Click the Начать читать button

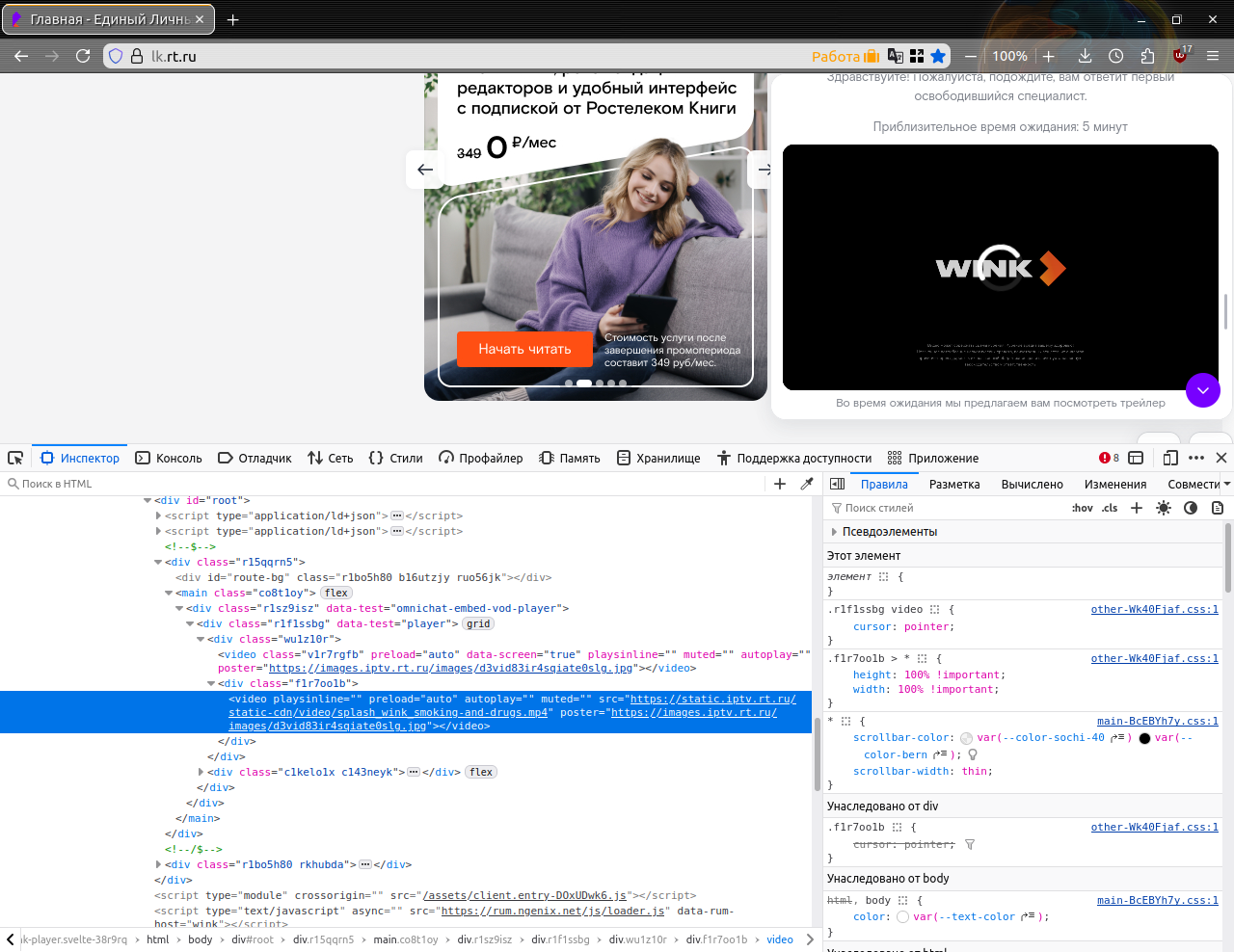click(524, 349)
